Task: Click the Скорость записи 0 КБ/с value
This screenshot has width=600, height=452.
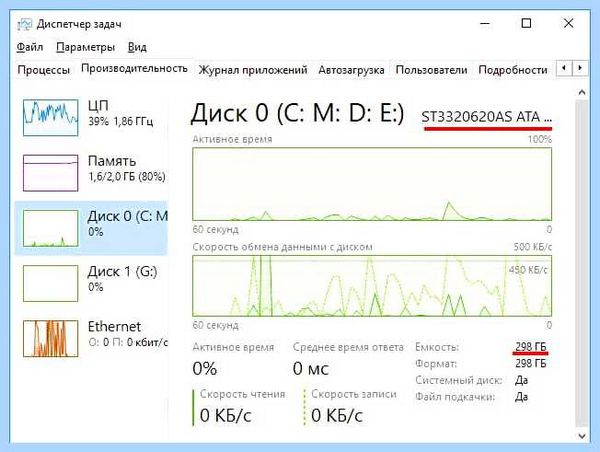Action: [337, 416]
